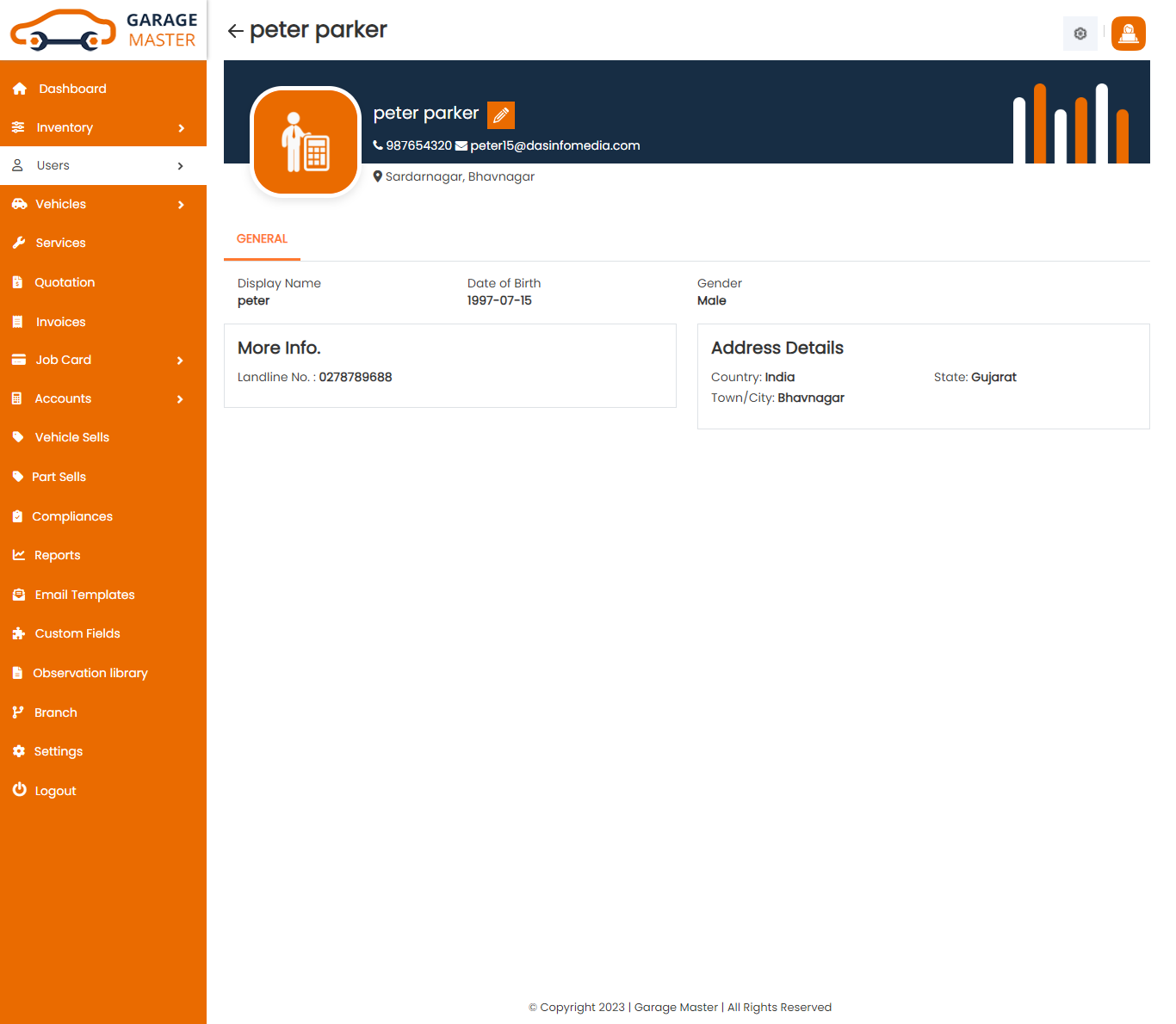Click the Dashboard home icon in sidebar
The image size is (1176, 1024).
[x=20, y=89]
